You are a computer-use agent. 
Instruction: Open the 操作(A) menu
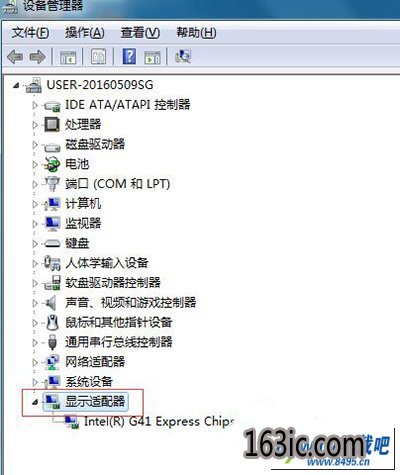click(85, 33)
